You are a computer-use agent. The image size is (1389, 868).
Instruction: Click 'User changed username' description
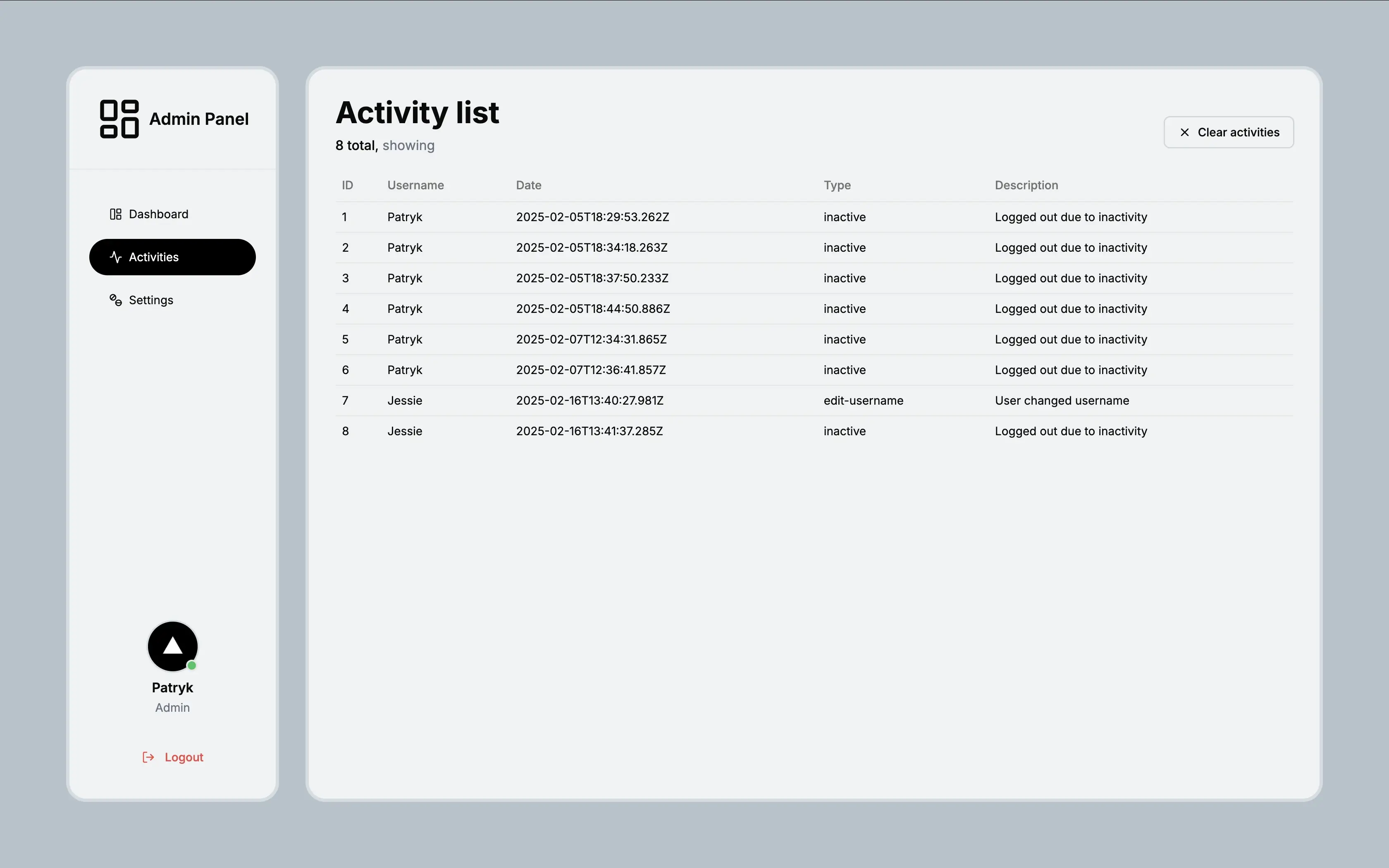(x=1062, y=401)
